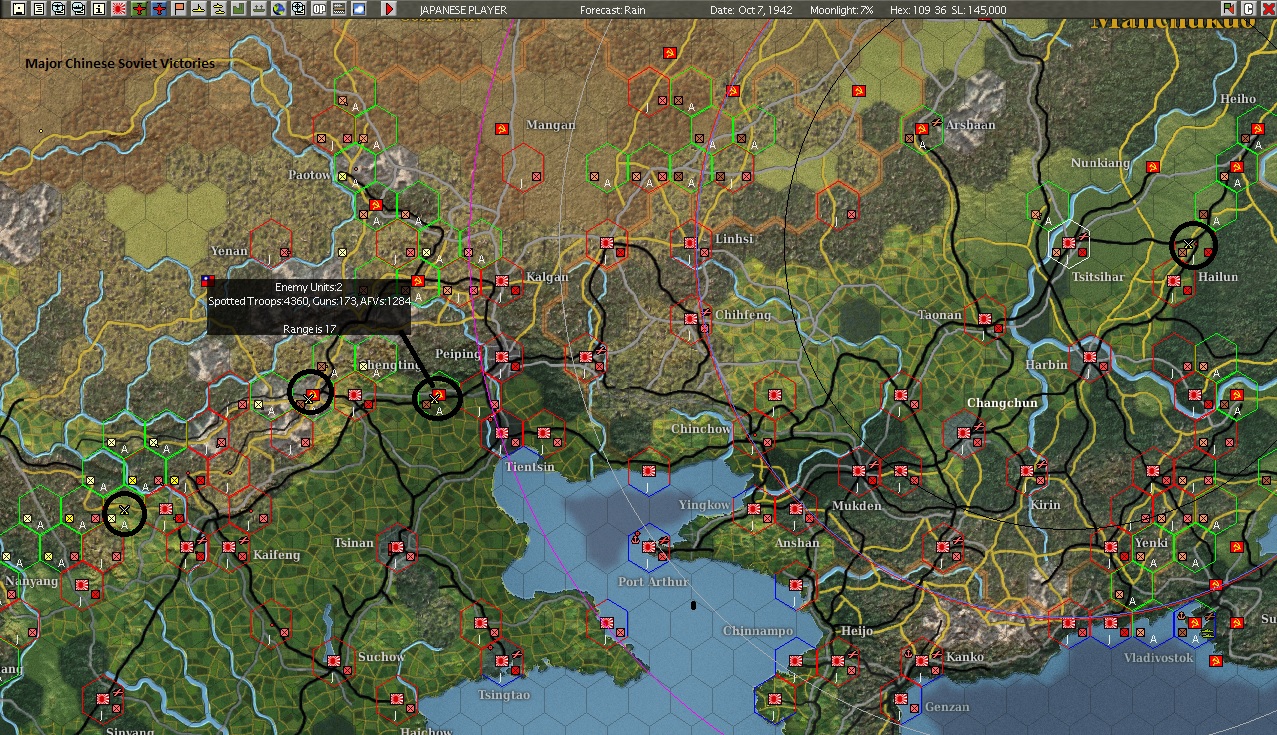Click the 'Date: Oct 7, 1942' status text
Viewport: 1277px width, 735px height.
(752, 10)
